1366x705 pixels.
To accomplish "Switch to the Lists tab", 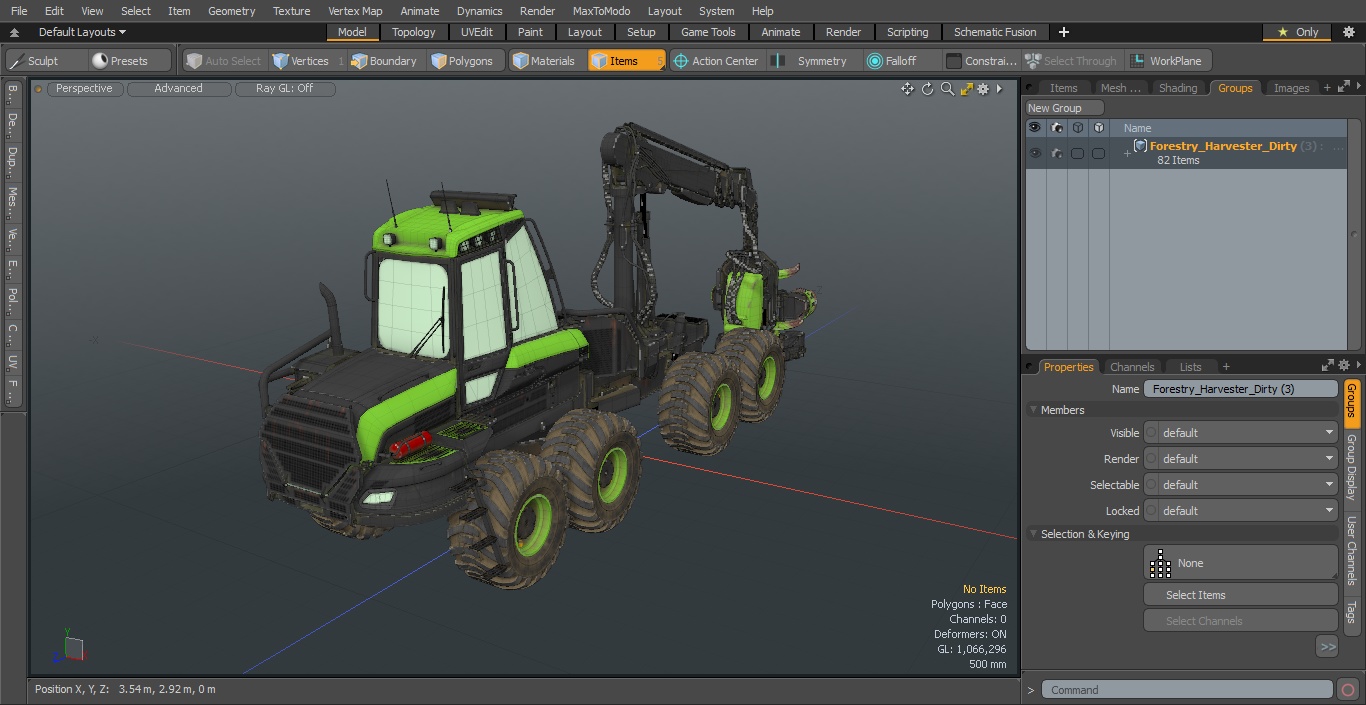I will pos(1190,367).
